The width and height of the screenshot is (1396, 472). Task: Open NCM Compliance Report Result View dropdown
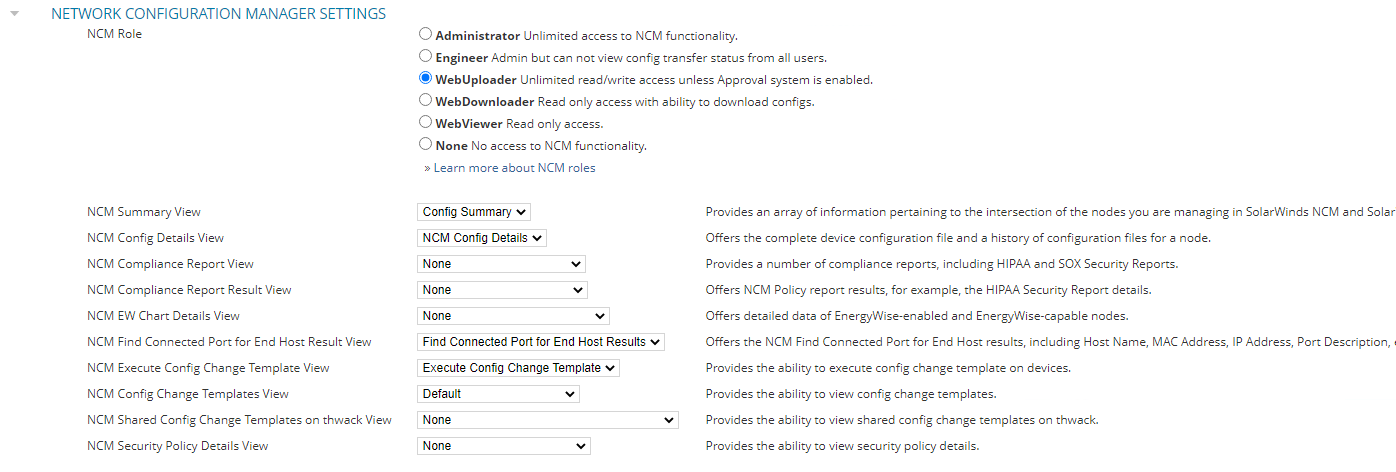(502, 290)
